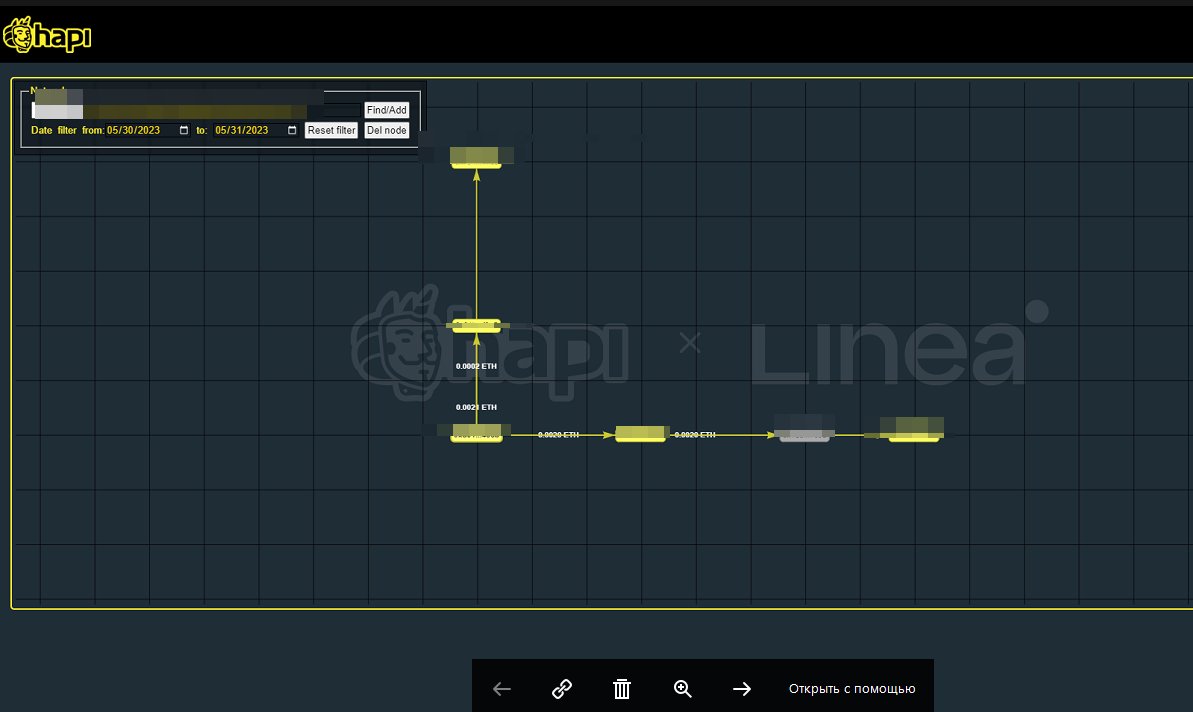The height and width of the screenshot is (712, 1193).
Task: Click the second 0.0020 ETH edge label
Action: (x=695, y=435)
